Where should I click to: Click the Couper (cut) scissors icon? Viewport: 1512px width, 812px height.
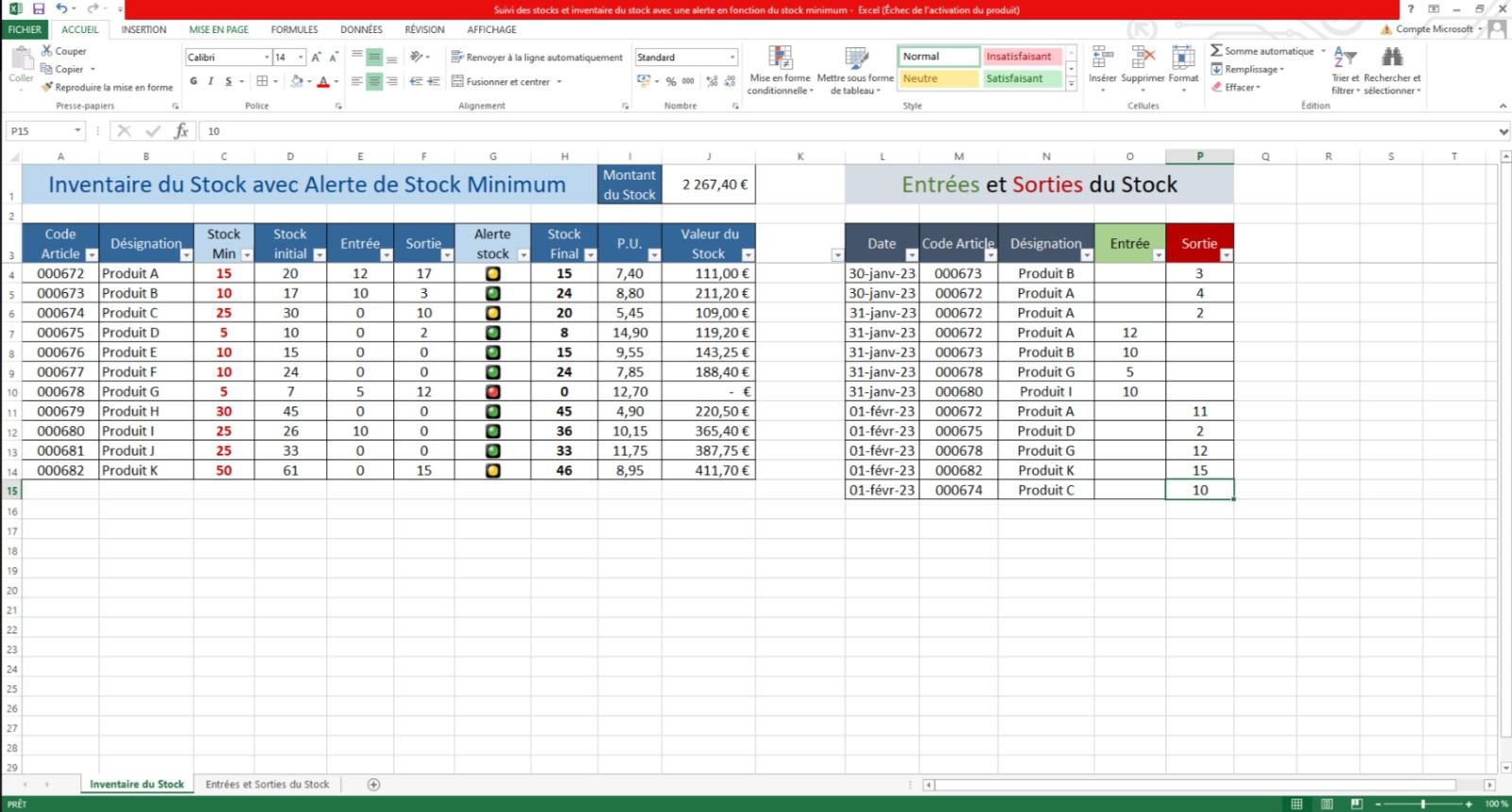click(47, 51)
